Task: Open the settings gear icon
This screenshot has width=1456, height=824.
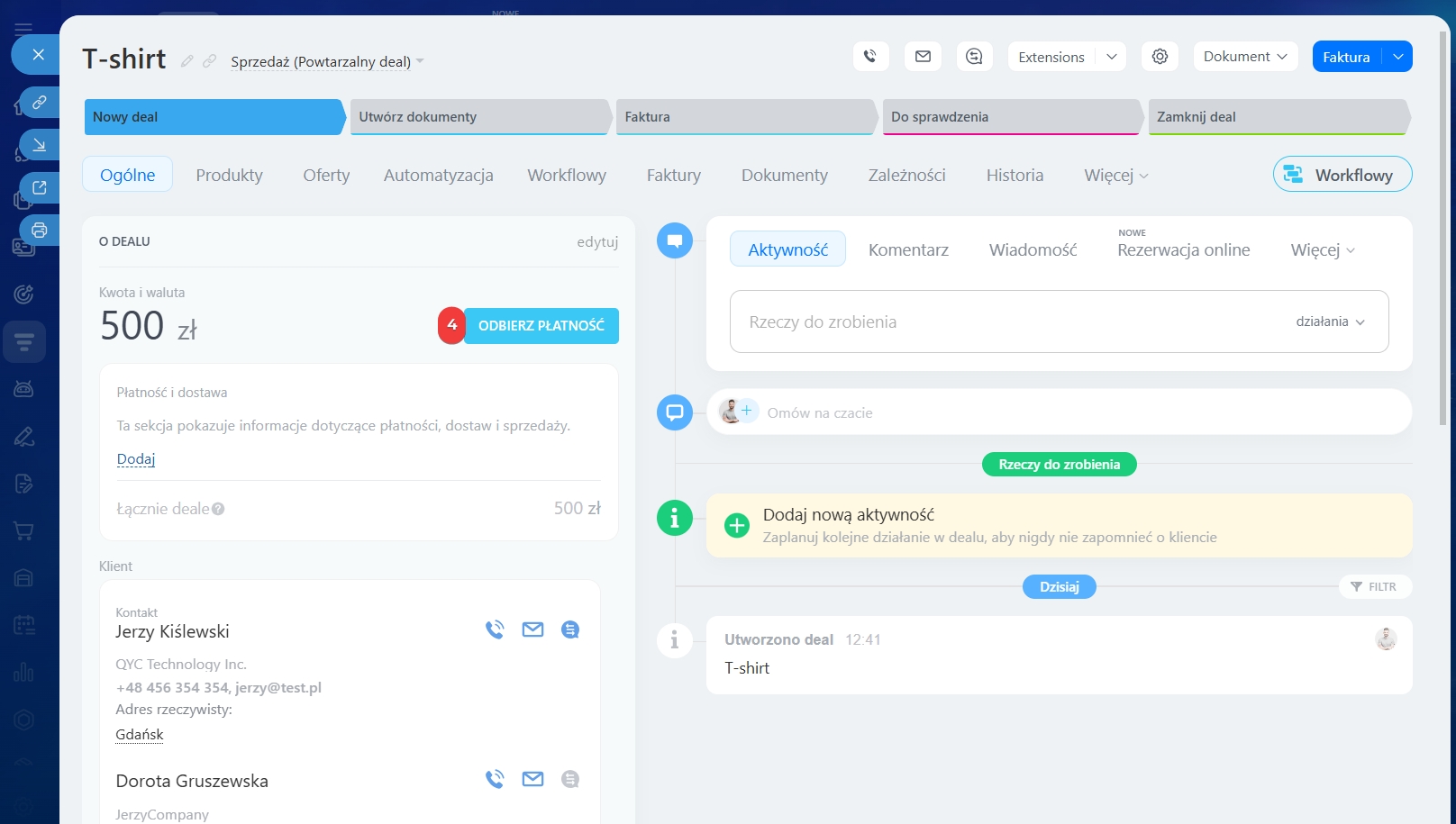Action: click(x=1160, y=57)
